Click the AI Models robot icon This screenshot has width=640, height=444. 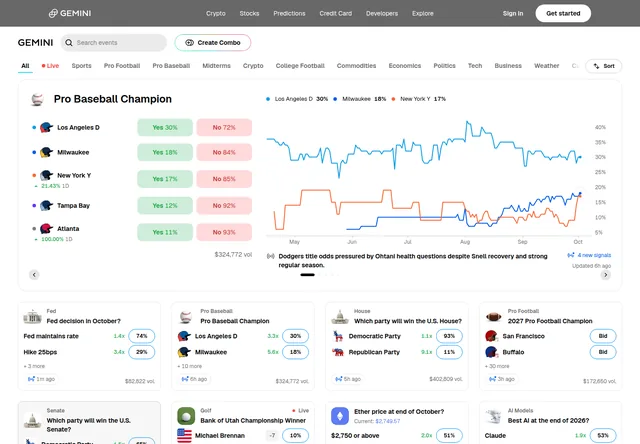(x=493, y=416)
